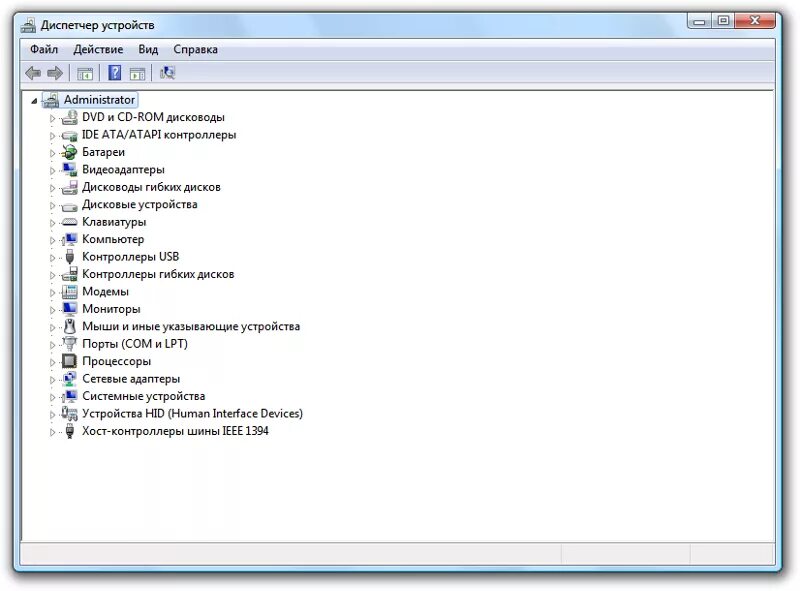800x591 pixels.
Task: Open Help via the blue question-mark icon
Action: 115,73
